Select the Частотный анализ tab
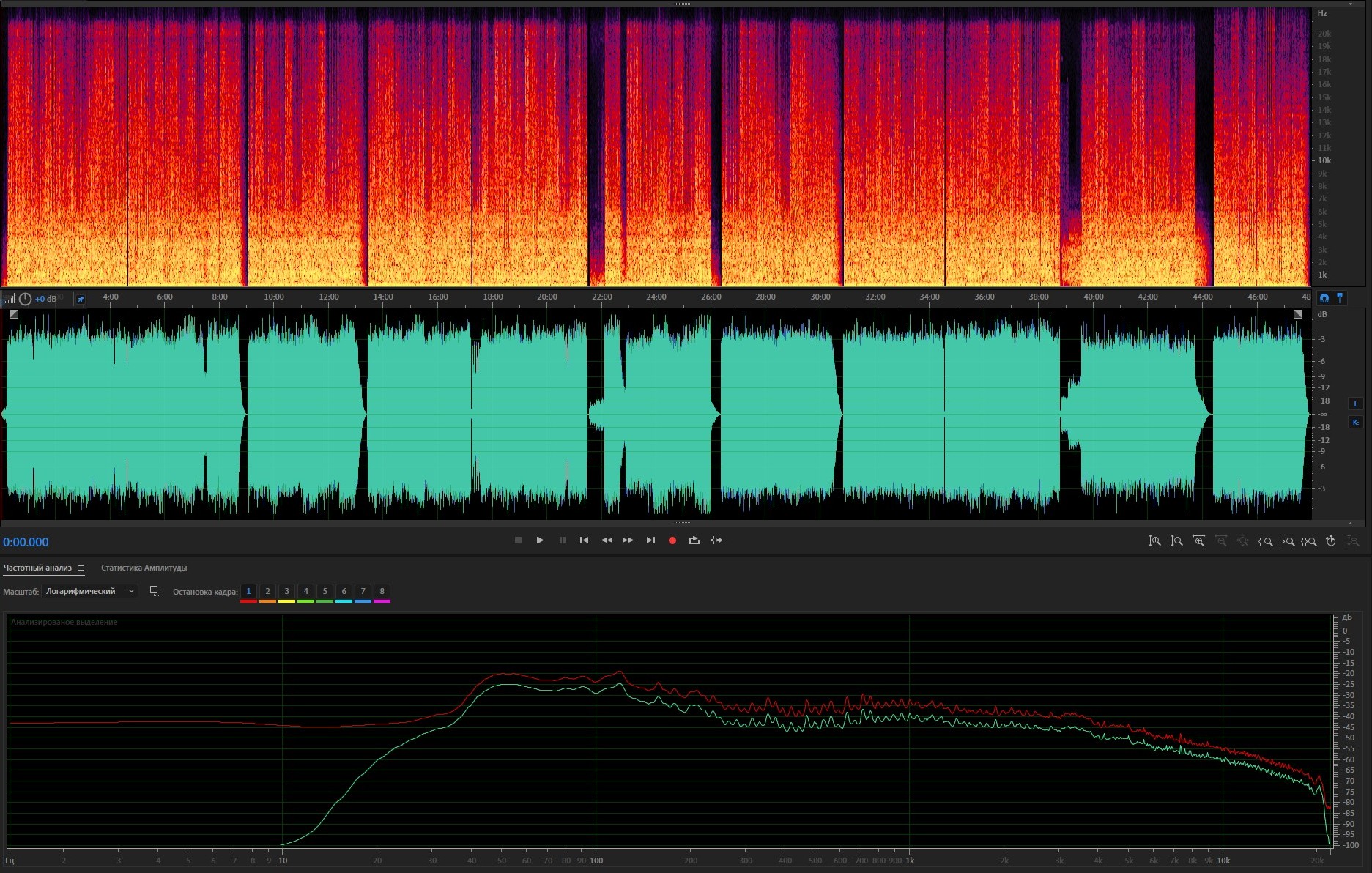This screenshot has height=873, width=1372. pos(37,568)
